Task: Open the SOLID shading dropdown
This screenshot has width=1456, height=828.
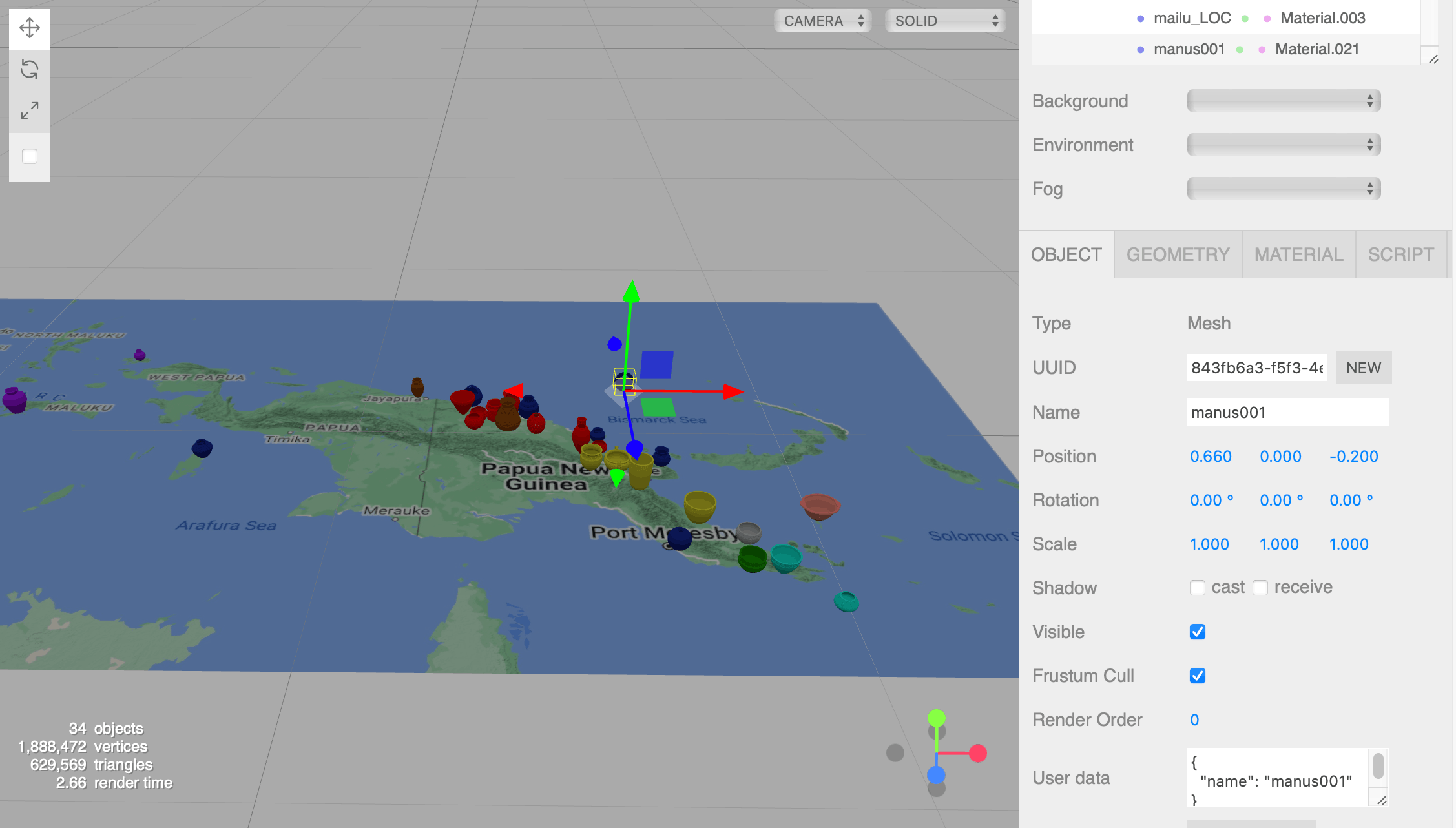Action: pyautogui.click(x=946, y=21)
